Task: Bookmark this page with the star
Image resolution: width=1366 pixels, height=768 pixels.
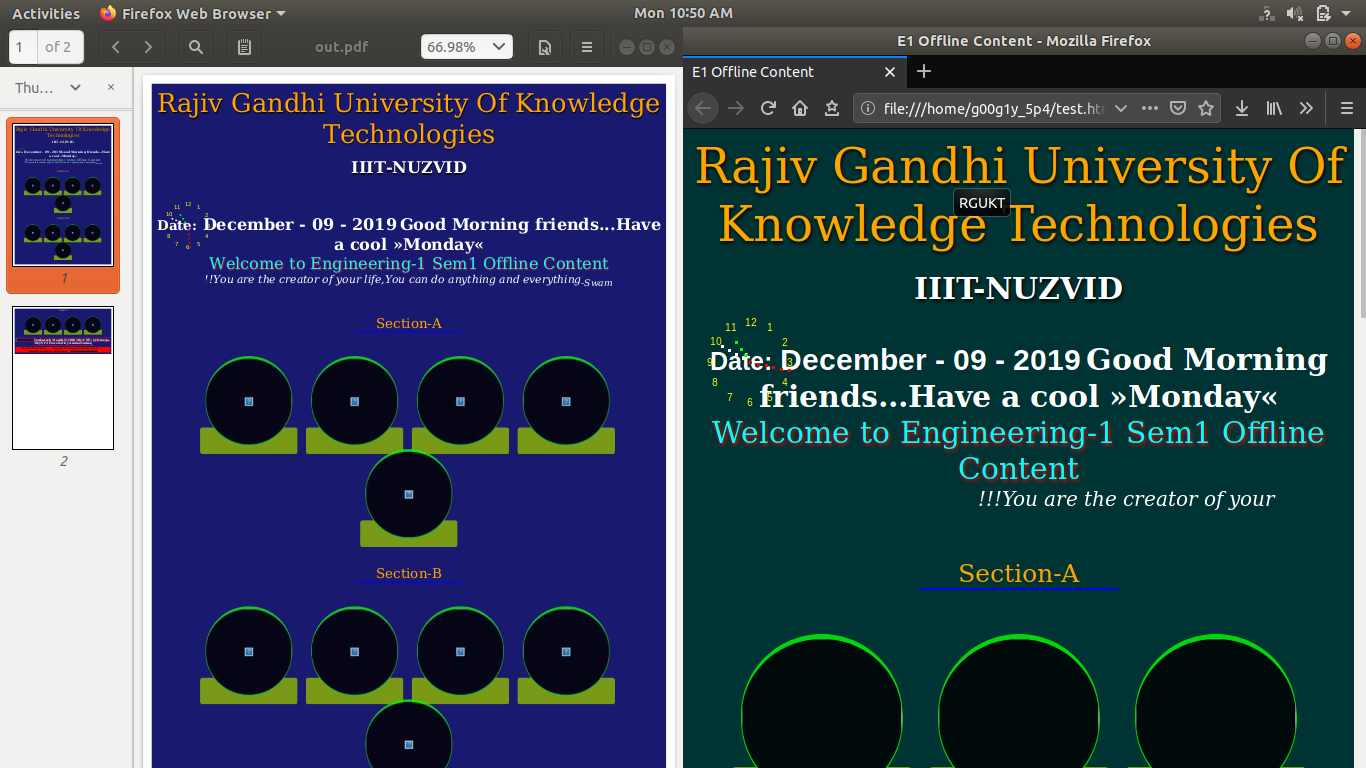Action: point(1206,108)
